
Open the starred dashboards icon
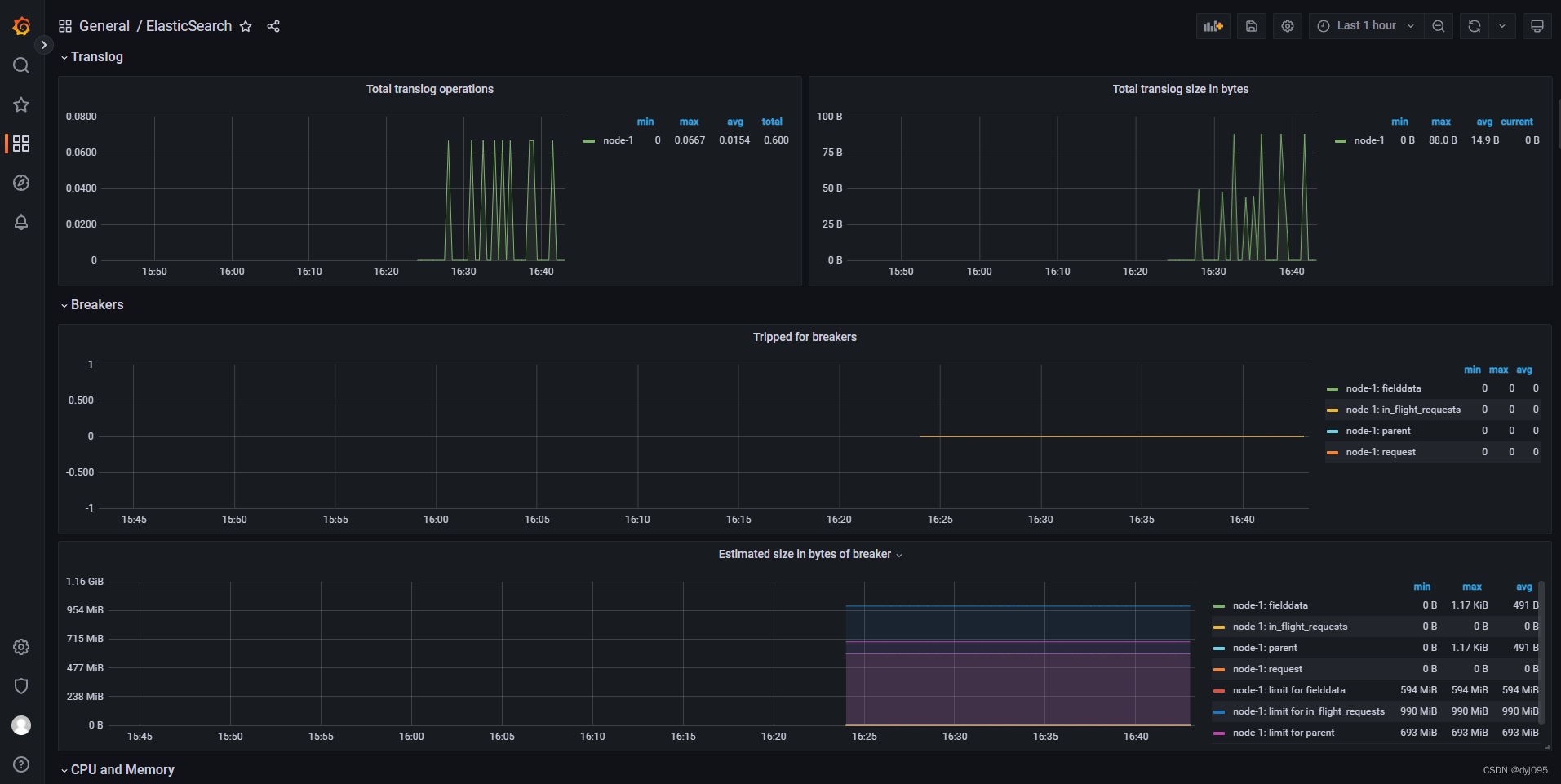coord(21,104)
